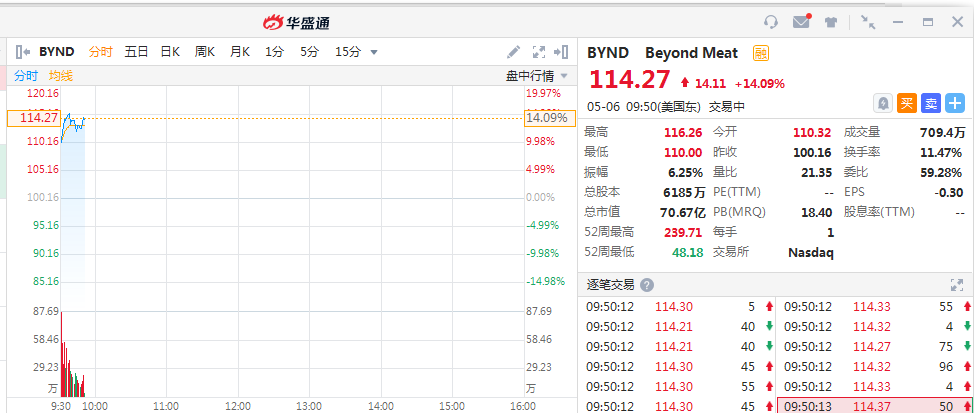Screen dimensions: 974x413
Task: Click the 华盛通 application logo
Action: pyautogui.click(x=296, y=23)
